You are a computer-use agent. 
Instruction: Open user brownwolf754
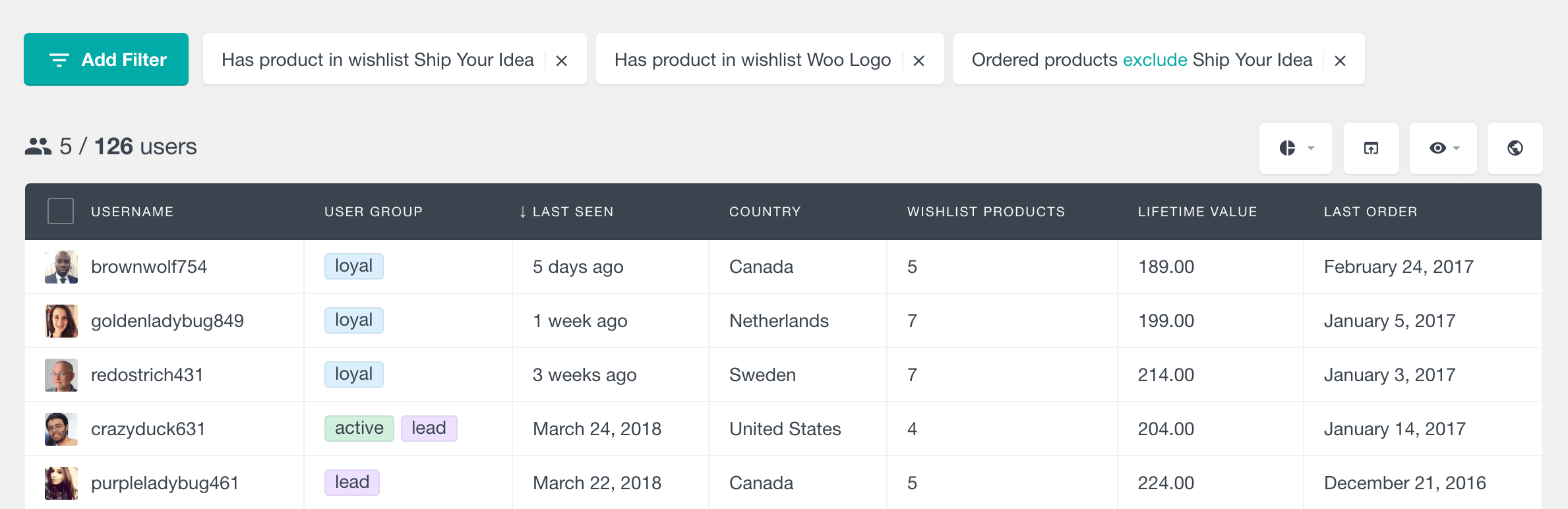click(149, 267)
